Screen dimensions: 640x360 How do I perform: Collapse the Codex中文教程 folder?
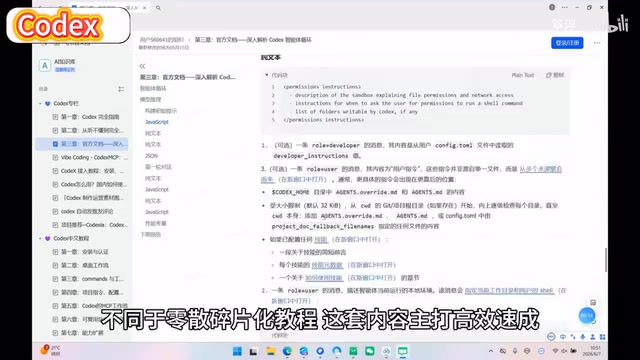(40, 238)
